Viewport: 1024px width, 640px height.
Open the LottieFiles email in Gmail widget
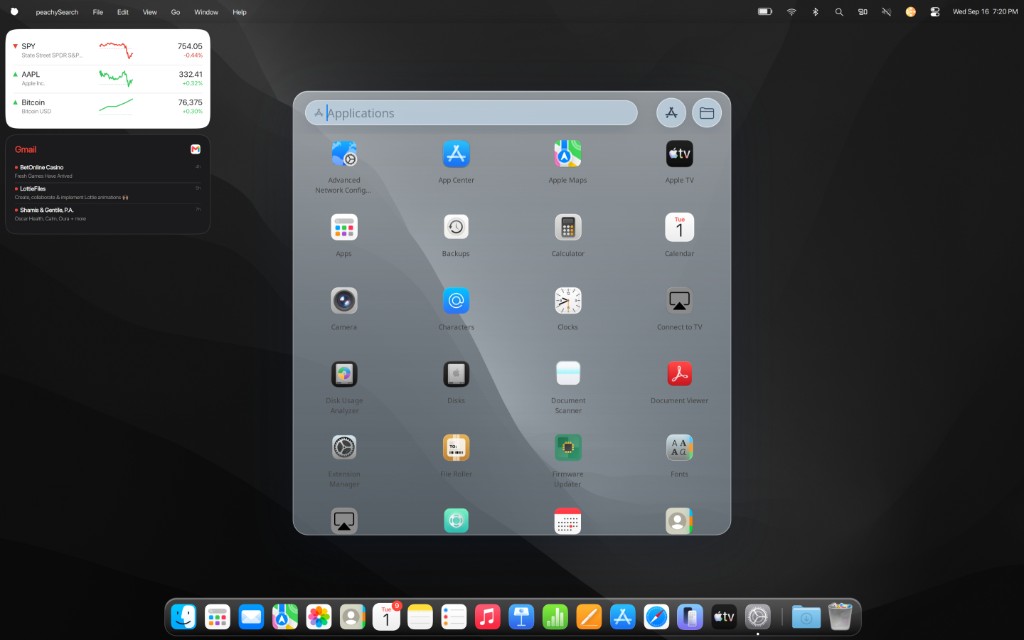[x=108, y=193]
